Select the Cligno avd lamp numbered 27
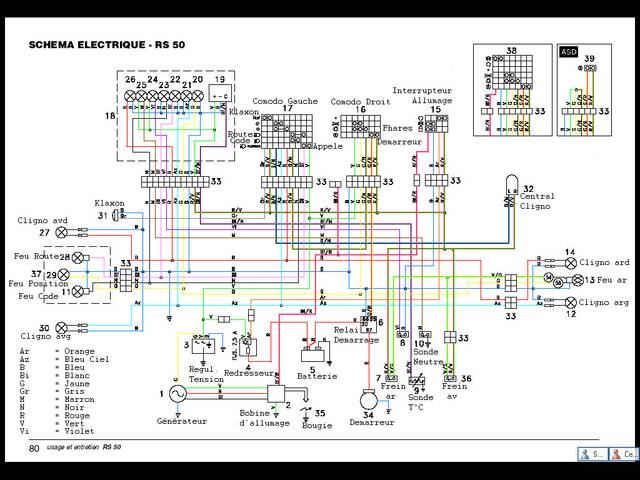The image size is (640, 480). tap(62, 233)
